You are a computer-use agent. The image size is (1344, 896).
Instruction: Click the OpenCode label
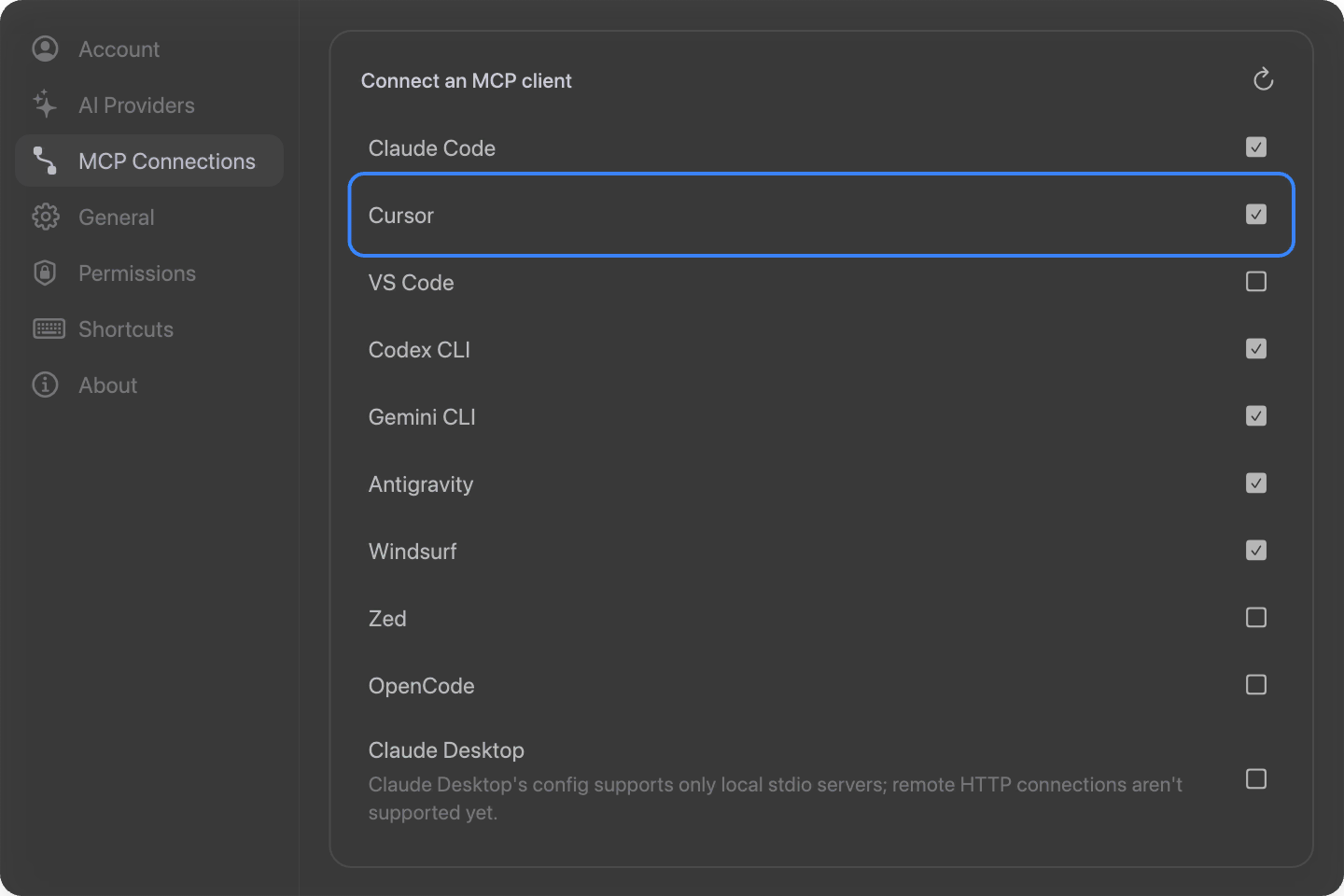421,686
